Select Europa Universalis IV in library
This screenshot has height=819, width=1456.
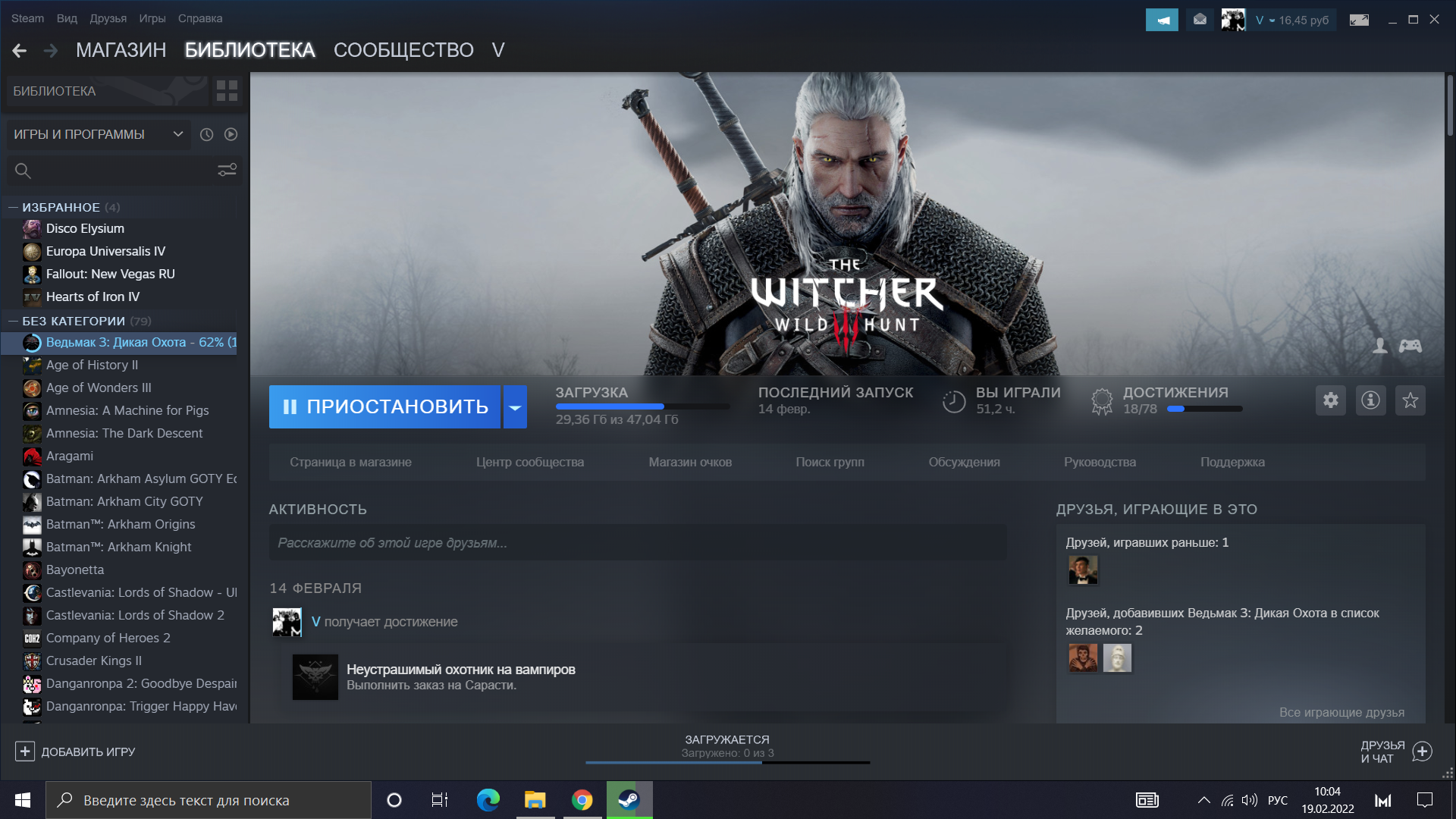tap(105, 251)
